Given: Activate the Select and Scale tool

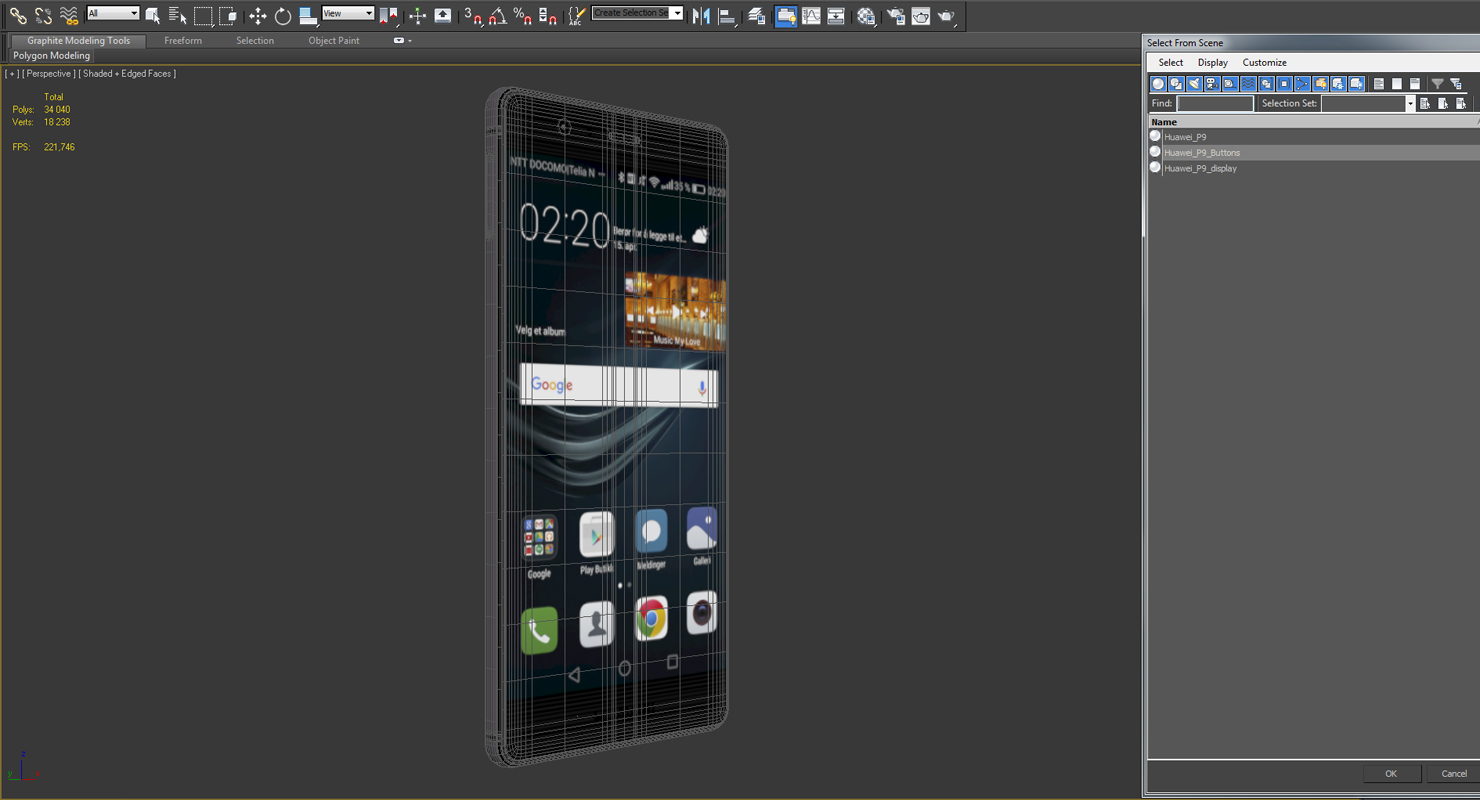Looking at the screenshot, I should tap(308, 15).
